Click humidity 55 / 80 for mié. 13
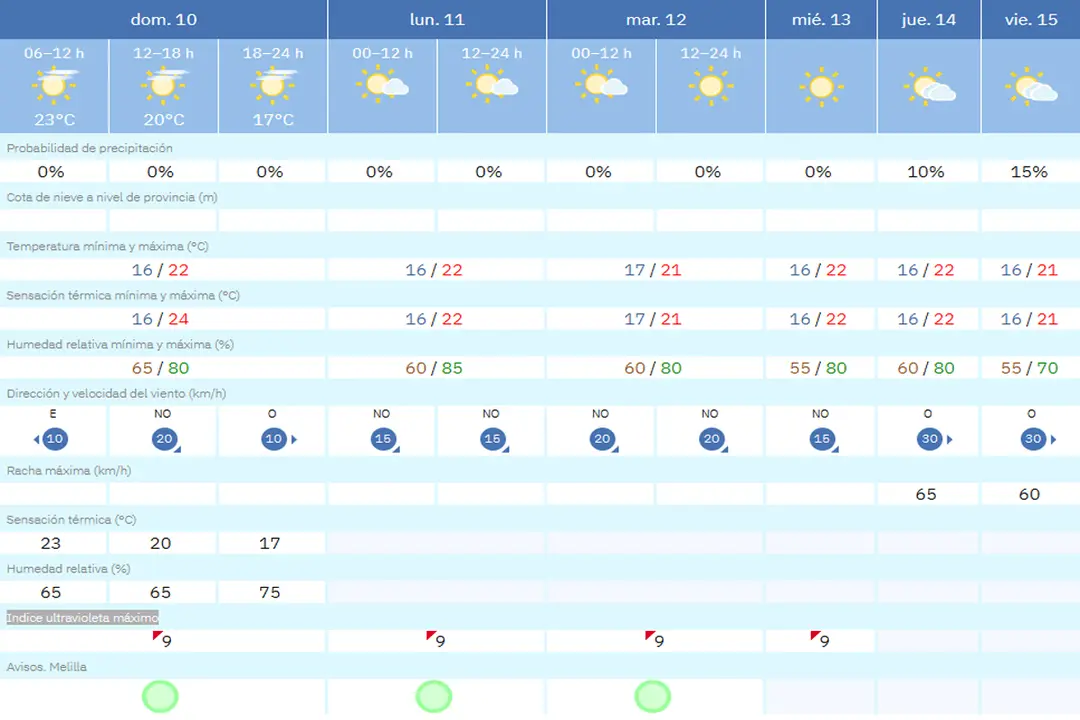The height and width of the screenshot is (720, 1080). pos(818,368)
